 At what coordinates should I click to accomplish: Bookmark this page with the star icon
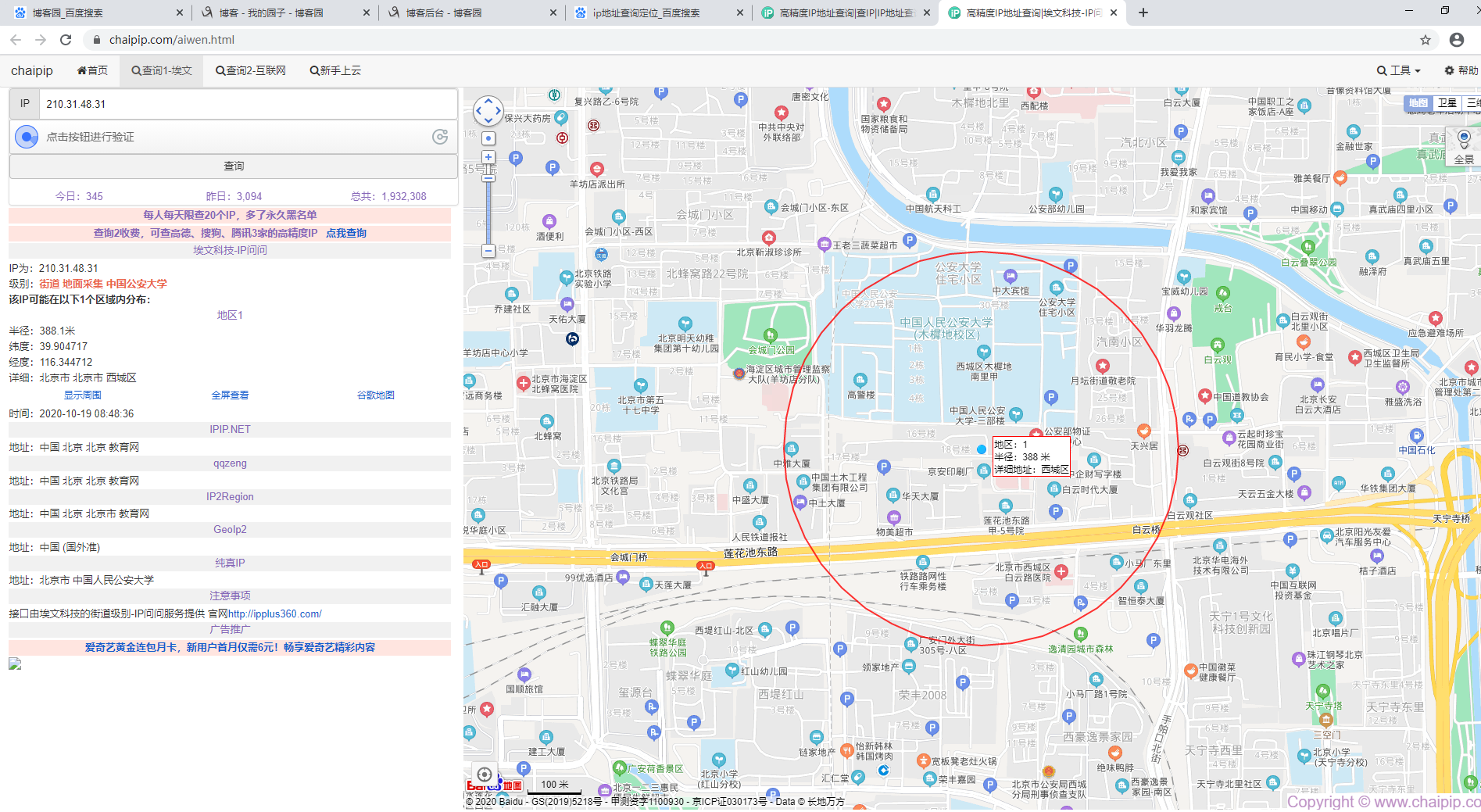point(1426,40)
